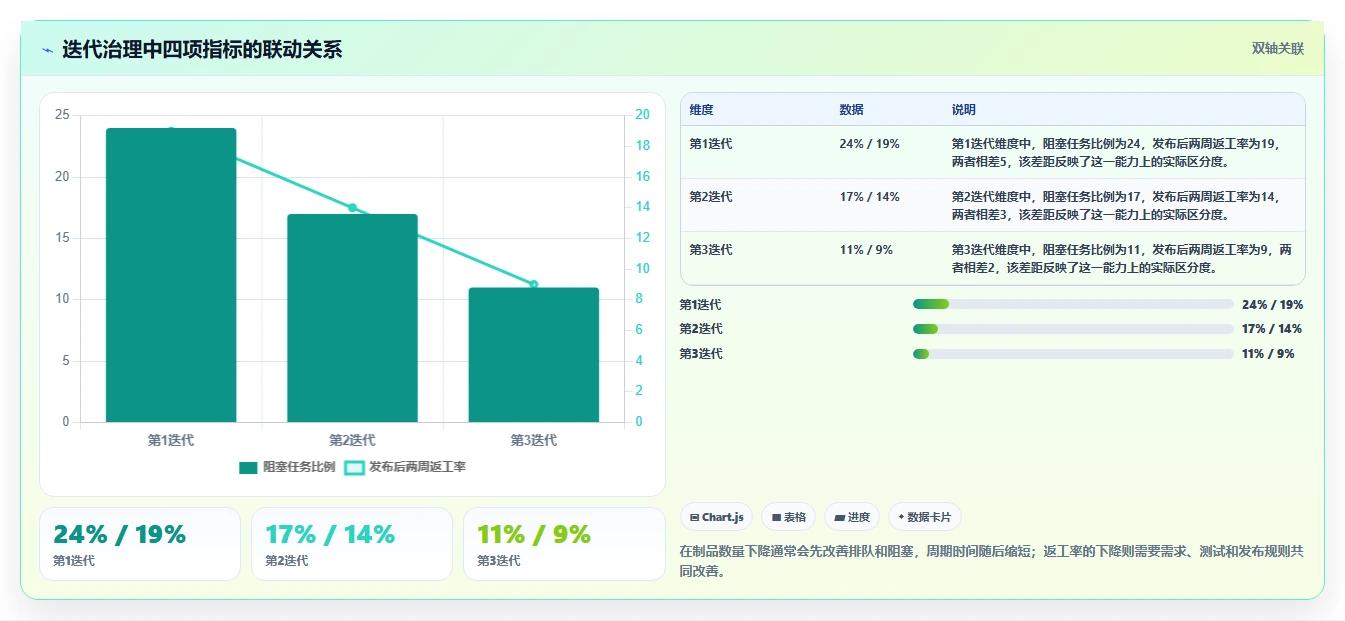Image resolution: width=1345 pixels, height=621 pixels.
Task: Click the 第3迭代 progress bar
Action: click(1073, 354)
